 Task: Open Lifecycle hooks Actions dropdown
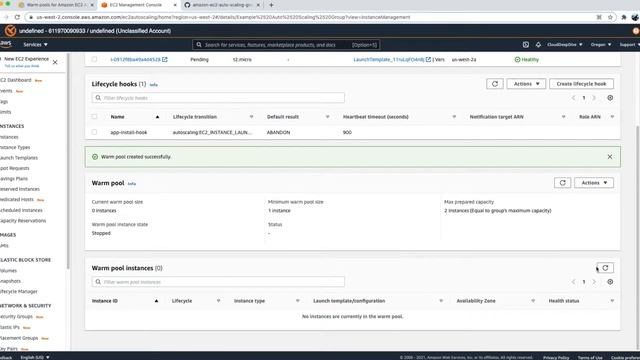tap(526, 84)
